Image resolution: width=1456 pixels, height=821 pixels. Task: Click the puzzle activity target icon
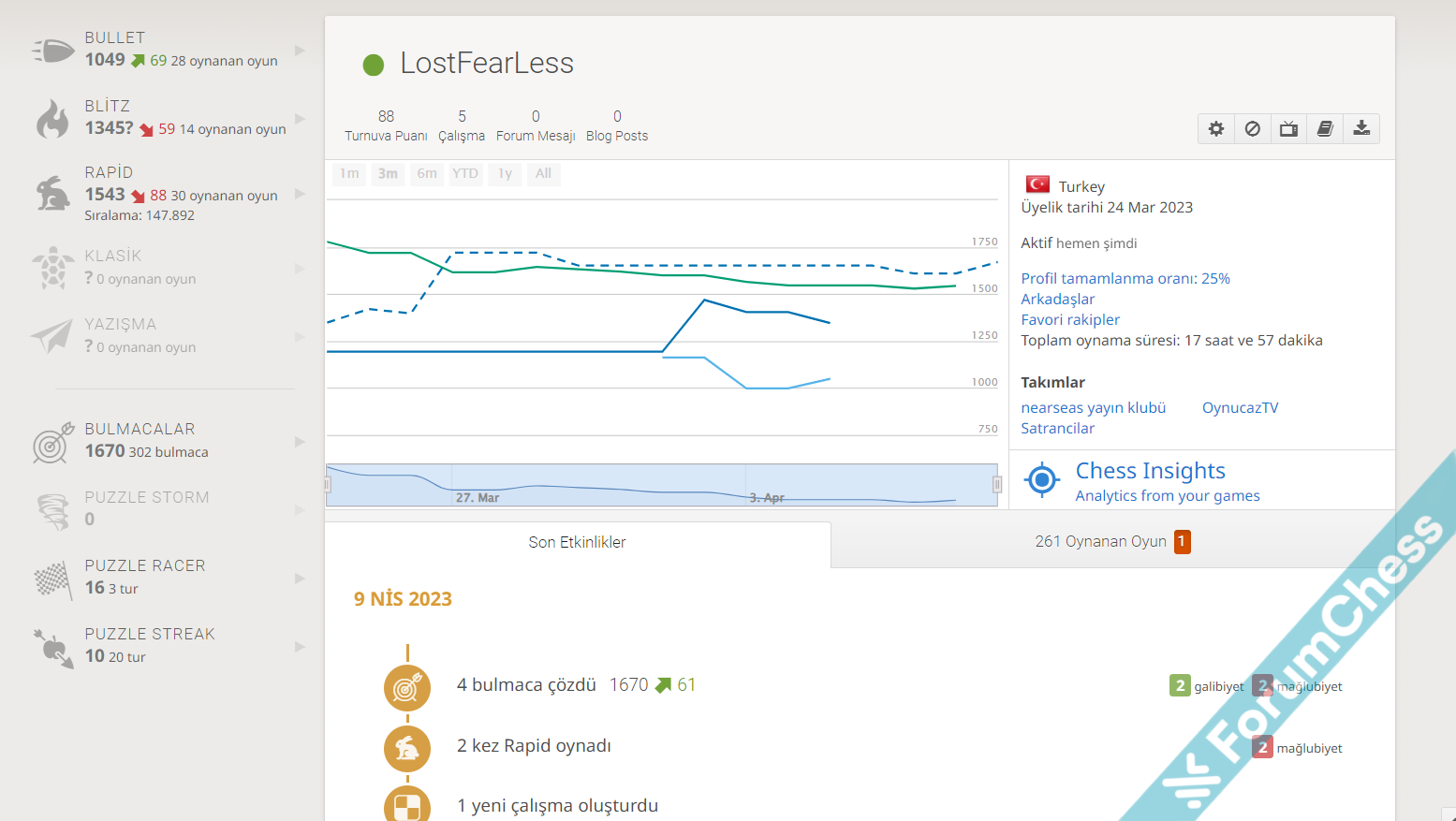pos(407,689)
